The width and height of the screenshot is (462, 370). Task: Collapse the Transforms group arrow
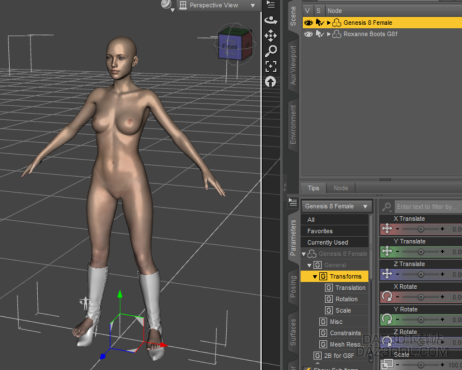(315, 277)
